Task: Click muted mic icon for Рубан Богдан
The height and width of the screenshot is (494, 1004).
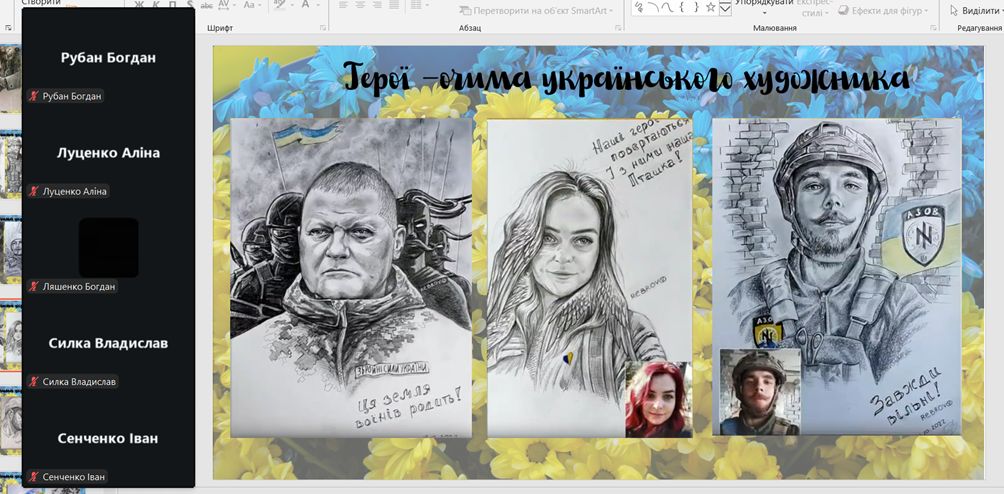Action: [x=34, y=97]
